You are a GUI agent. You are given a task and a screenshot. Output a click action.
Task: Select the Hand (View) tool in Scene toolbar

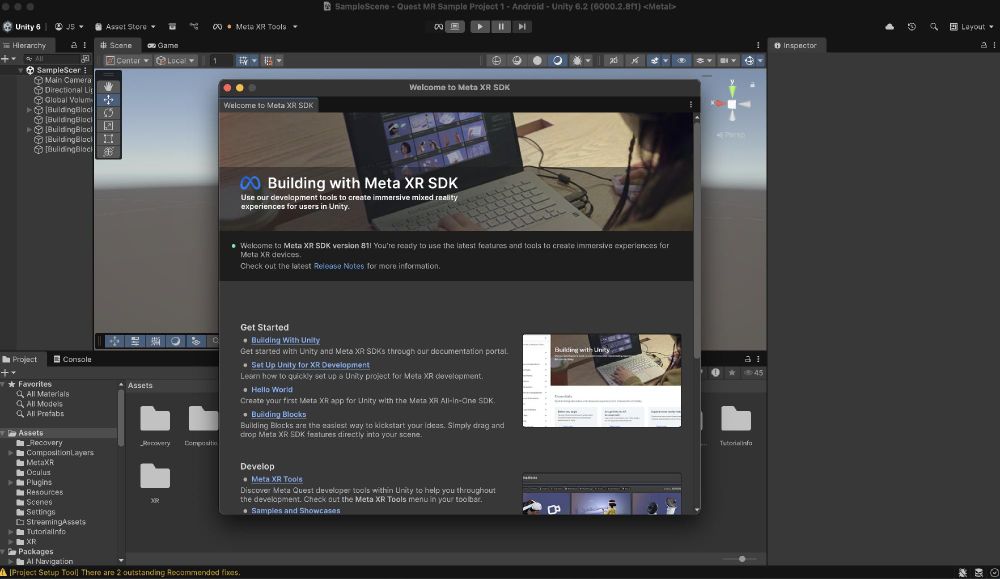point(108,86)
